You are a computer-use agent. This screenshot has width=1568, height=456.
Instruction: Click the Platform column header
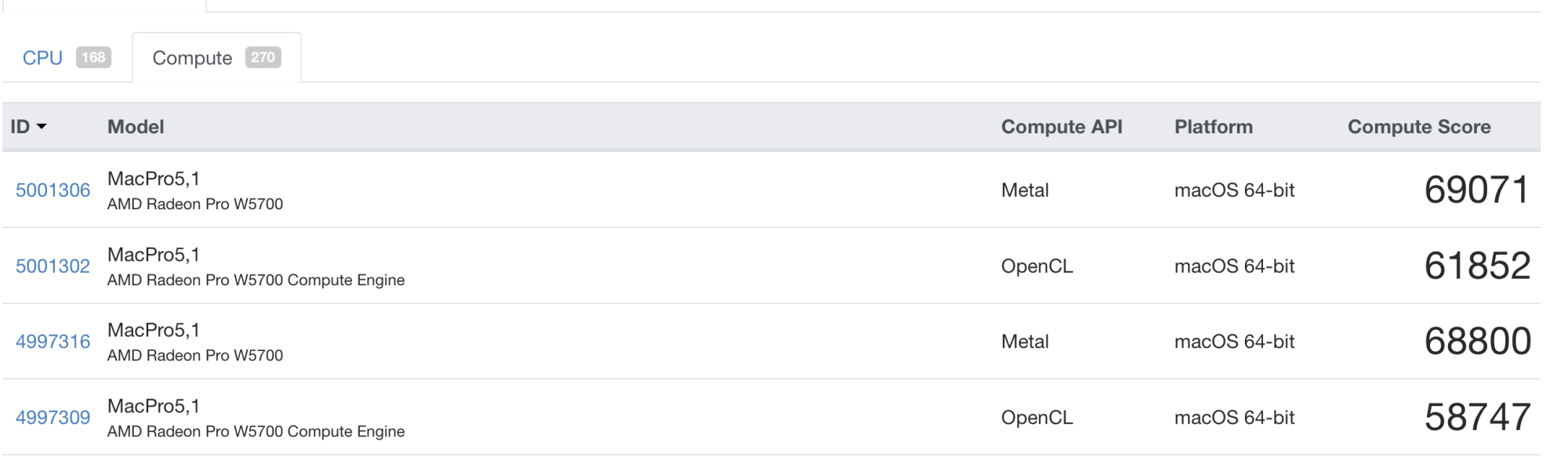pos(1213,127)
